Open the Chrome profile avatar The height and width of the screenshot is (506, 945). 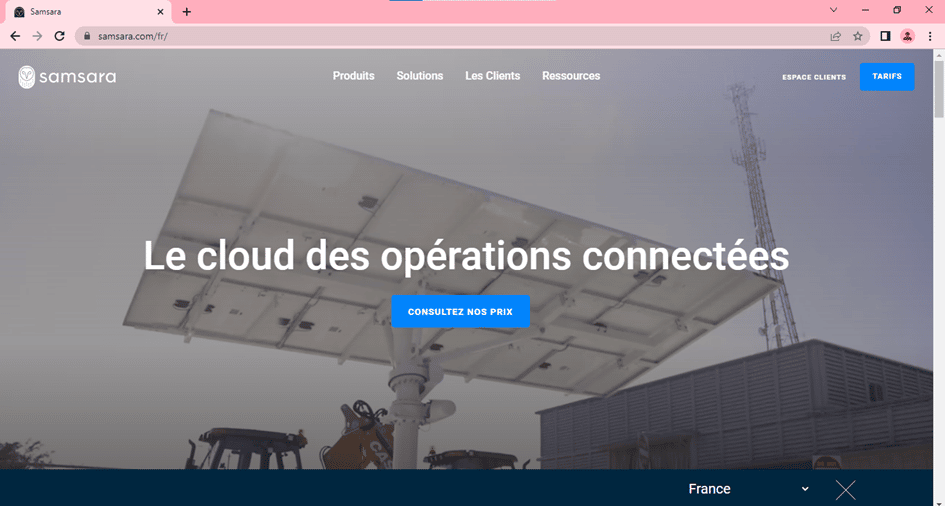coord(907,36)
